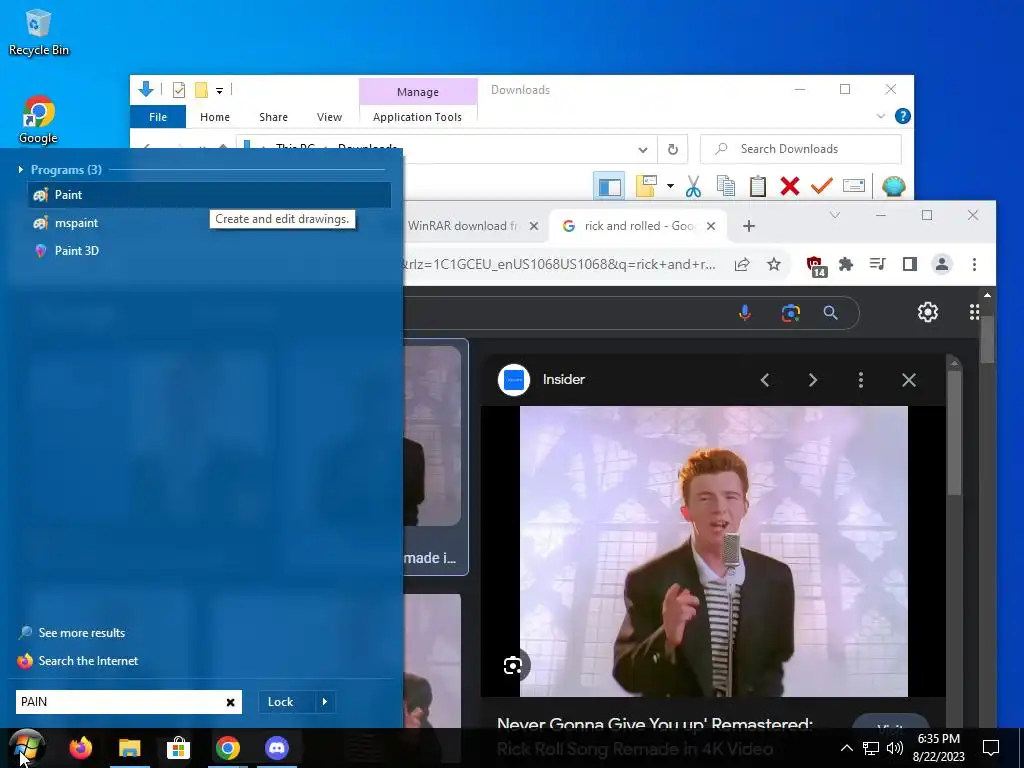The height and width of the screenshot is (768, 1024).
Task: Open Chrome's tab search dropdown arrow
Action: click(x=835, y=215)
